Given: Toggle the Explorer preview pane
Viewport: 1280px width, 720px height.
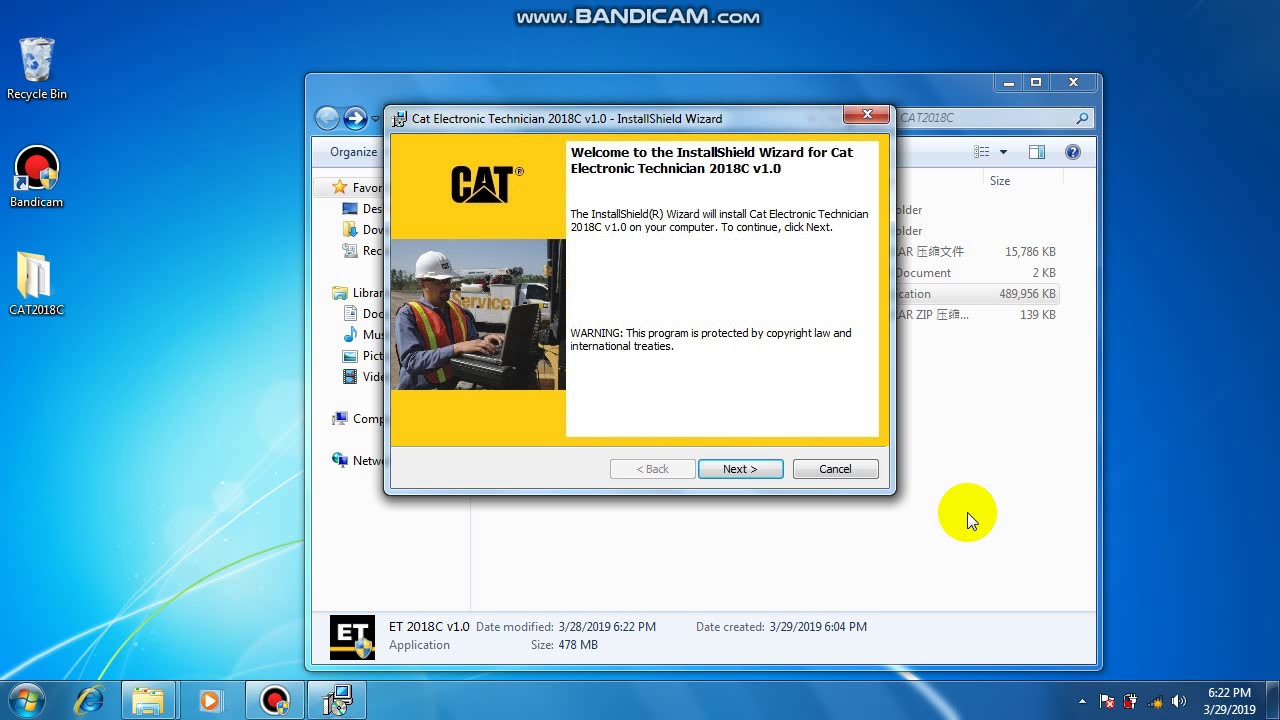Looking at the screenshot, I should click(x=1037, y=152).
